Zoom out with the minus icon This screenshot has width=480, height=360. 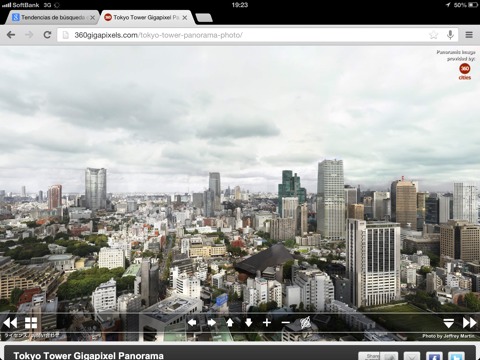[x=286, y=322]
